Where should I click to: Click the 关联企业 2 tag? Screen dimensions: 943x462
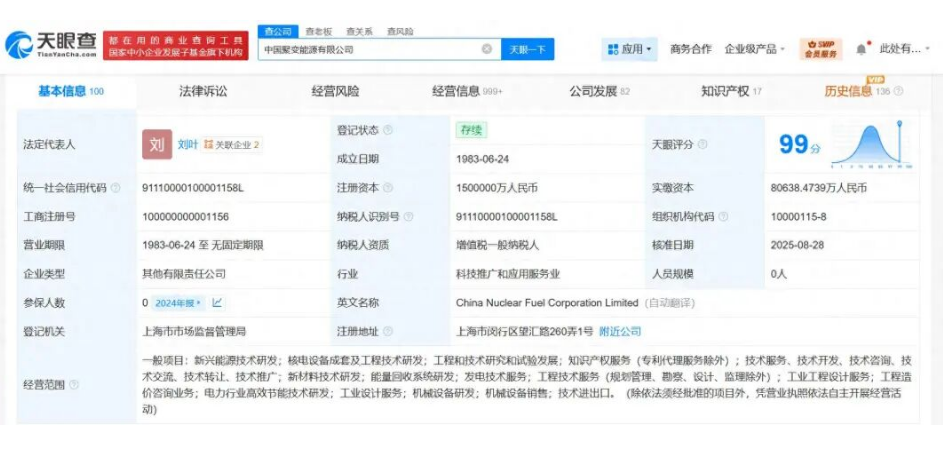(x=232, y=145)
